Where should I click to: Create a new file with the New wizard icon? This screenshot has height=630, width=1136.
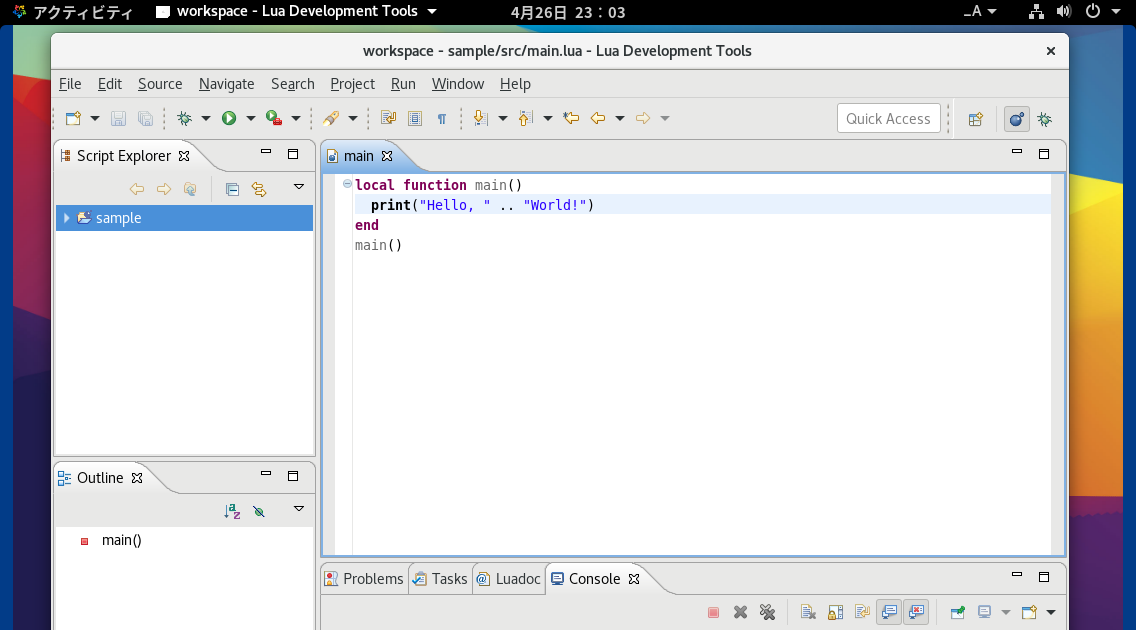[71, 118]
